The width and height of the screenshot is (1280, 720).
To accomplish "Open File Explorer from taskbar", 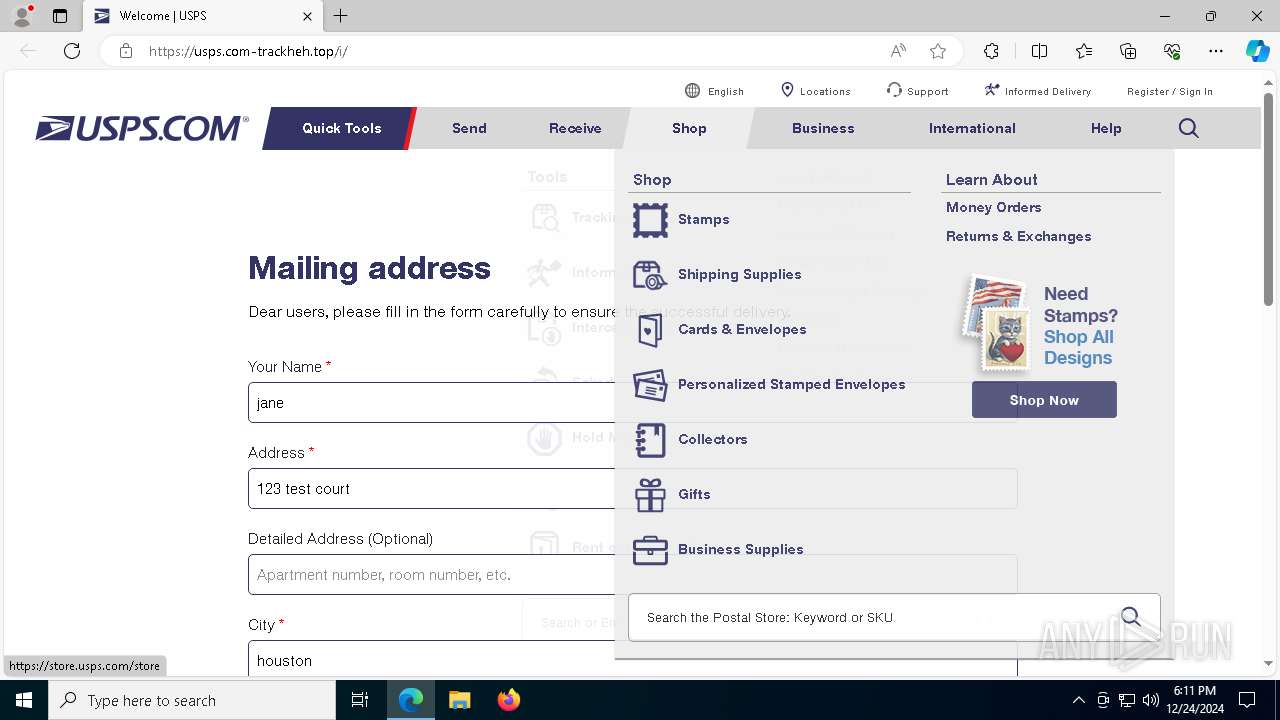I will click(459, 700).
